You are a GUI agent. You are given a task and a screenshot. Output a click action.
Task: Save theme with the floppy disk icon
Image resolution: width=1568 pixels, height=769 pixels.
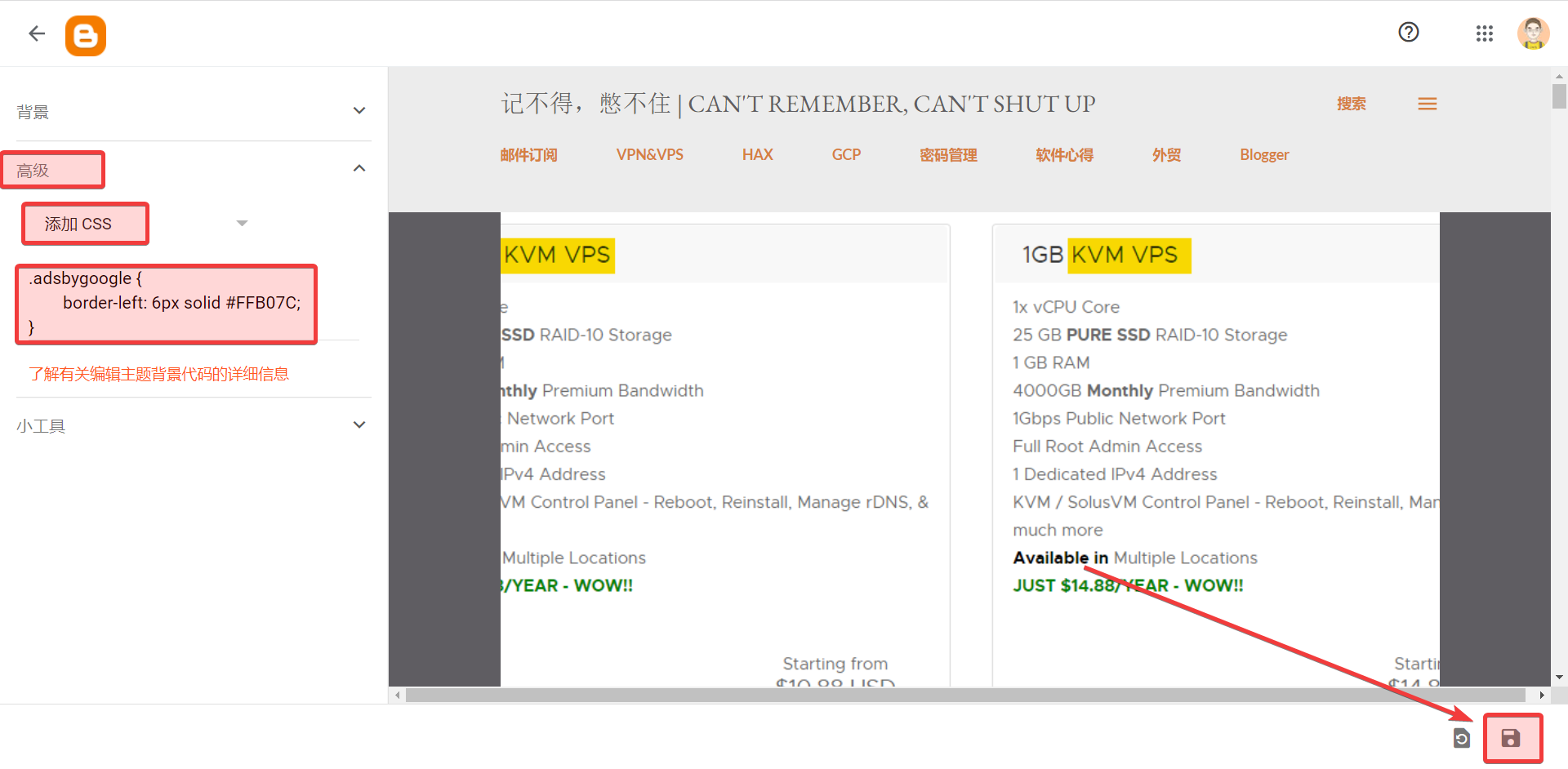(1511, 738)
